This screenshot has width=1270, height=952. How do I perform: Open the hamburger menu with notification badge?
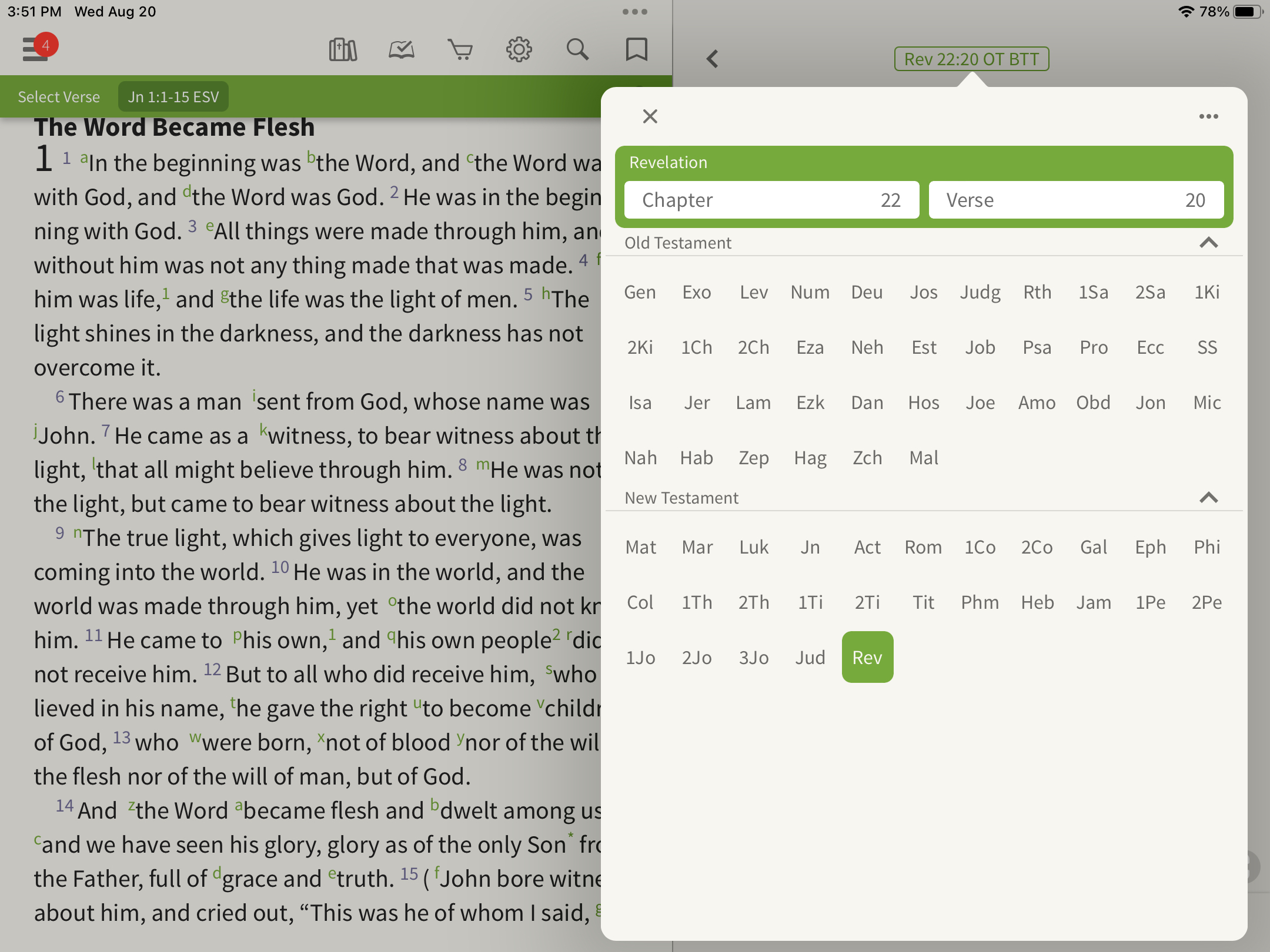[36, 49]
